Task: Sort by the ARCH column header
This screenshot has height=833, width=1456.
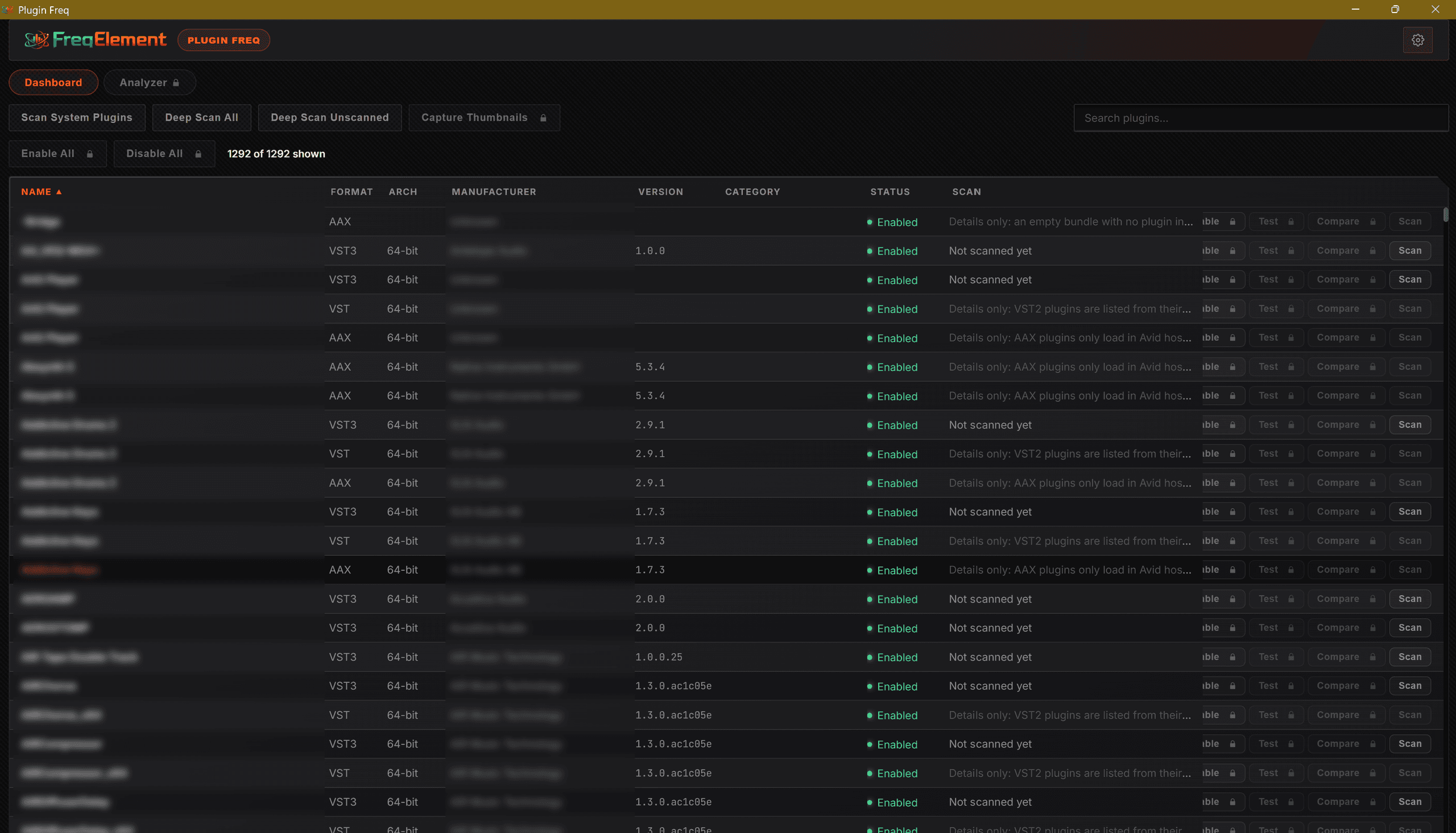Action: coord(403,192)
